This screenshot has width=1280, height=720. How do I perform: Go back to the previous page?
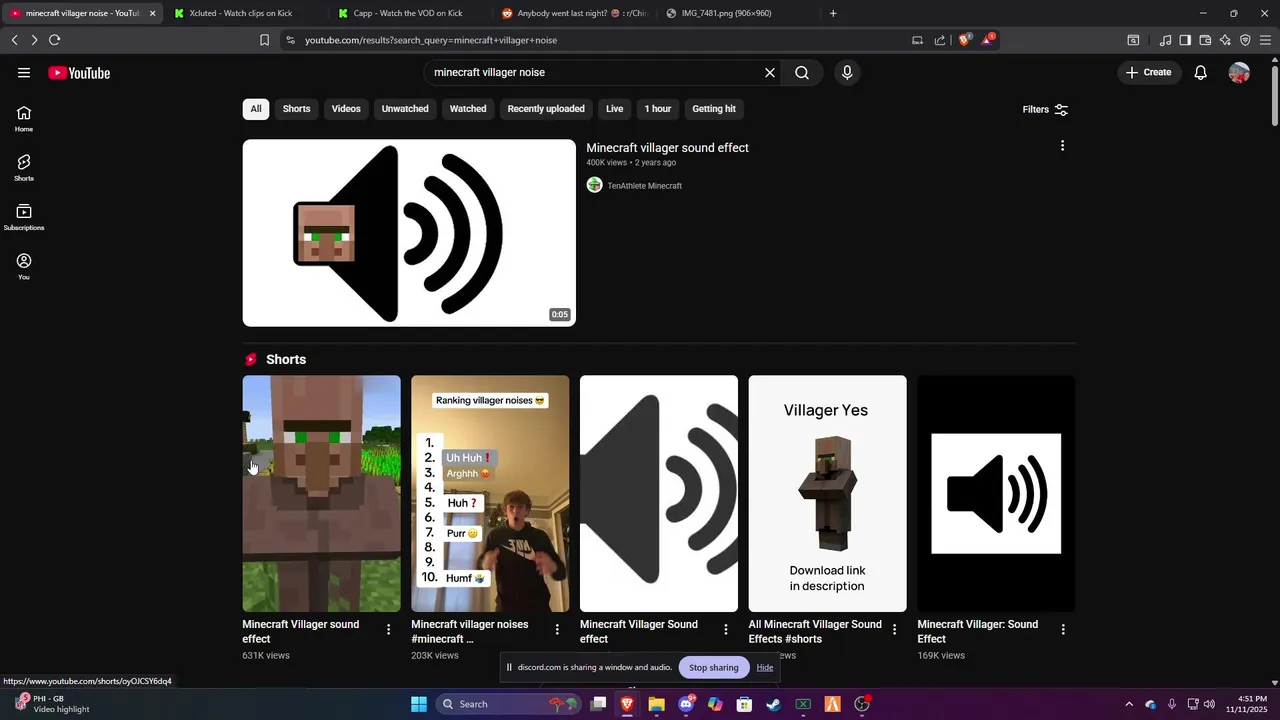point(14,40)
